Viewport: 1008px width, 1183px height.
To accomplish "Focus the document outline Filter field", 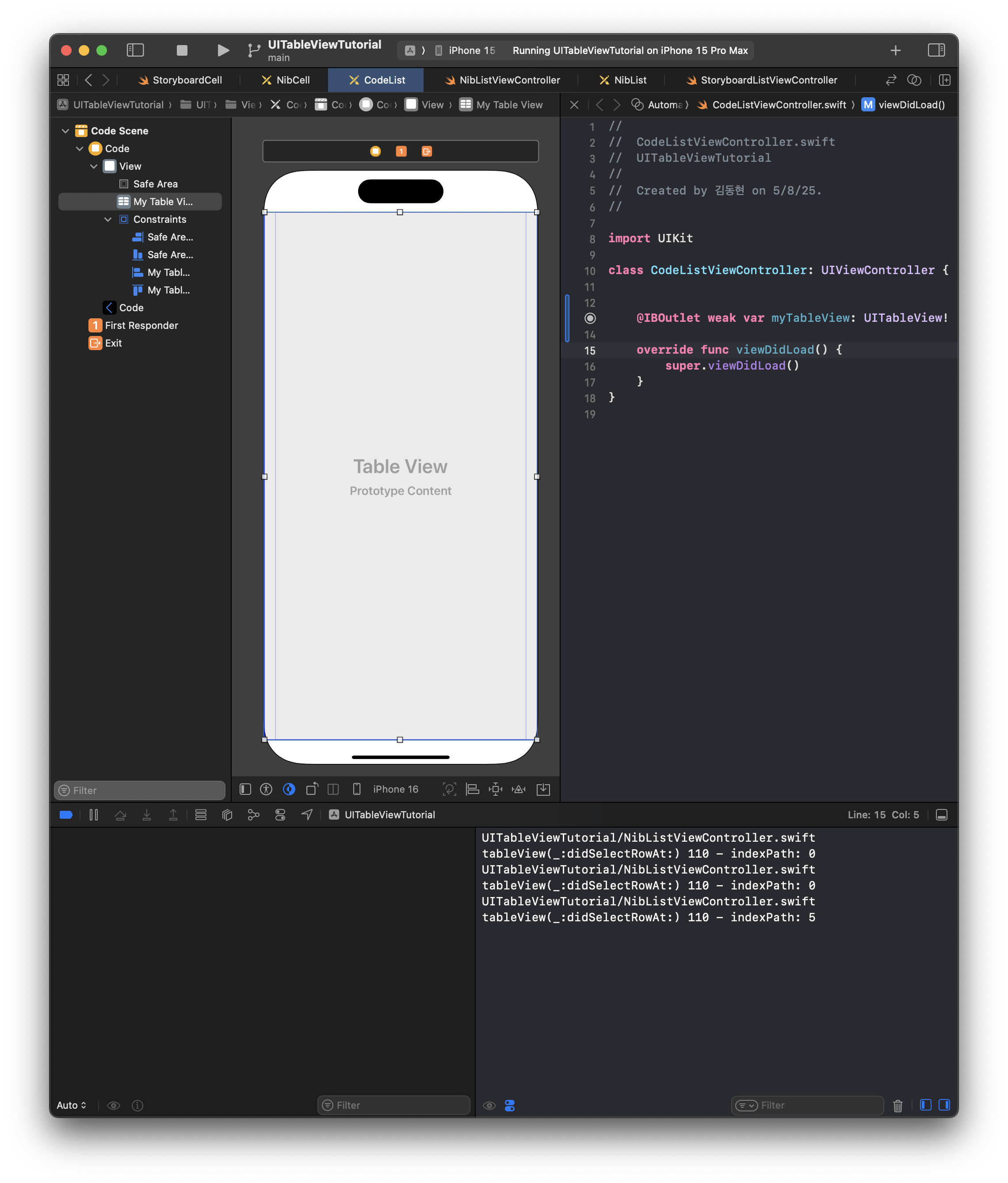I will tap(140, 790).
